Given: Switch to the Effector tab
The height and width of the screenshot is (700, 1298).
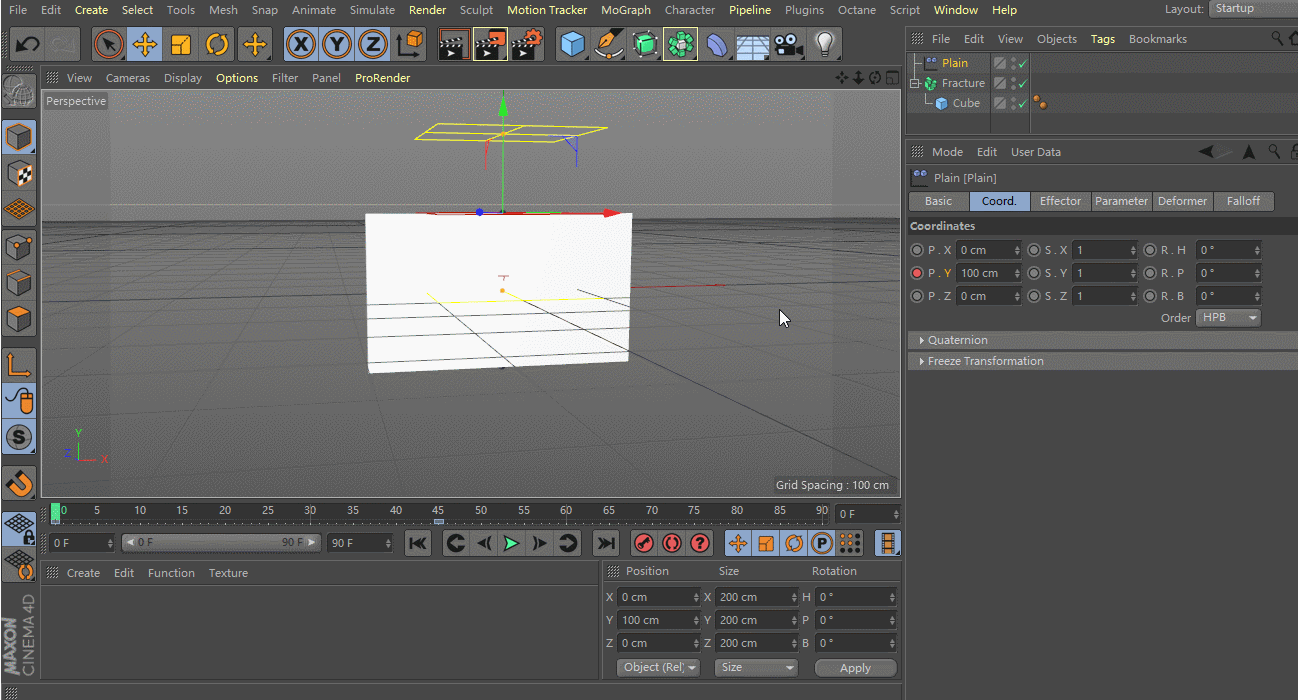Looking at the screenshot, I should pyautogui.click(x=1060, y=201).
